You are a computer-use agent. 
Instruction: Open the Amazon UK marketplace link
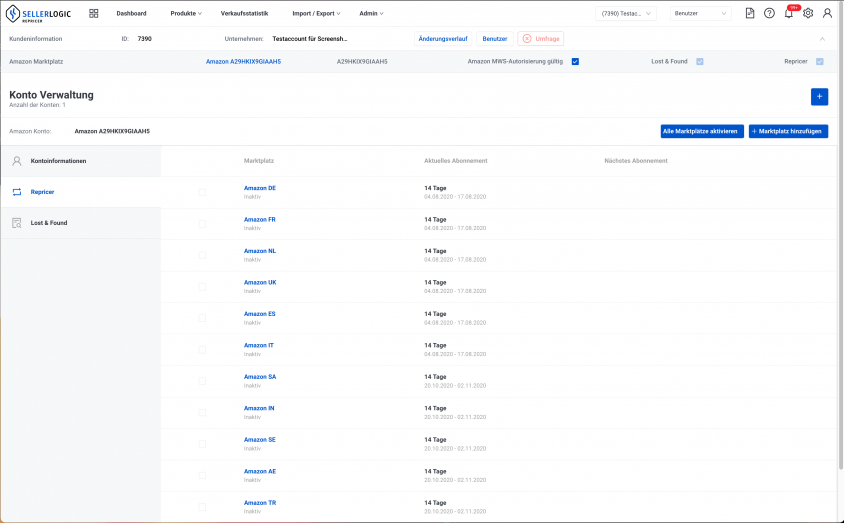tap(260, 282)
